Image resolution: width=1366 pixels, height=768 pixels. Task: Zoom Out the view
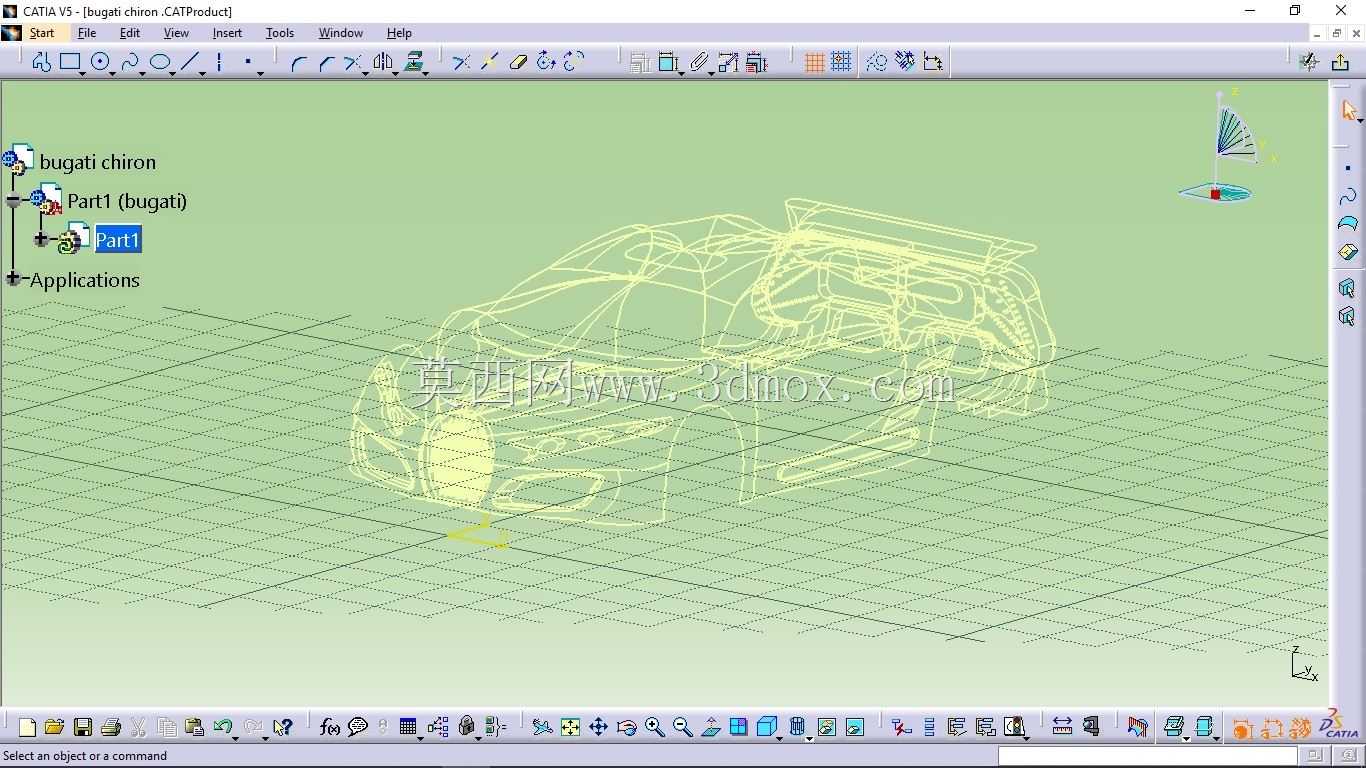click(683, 727)
